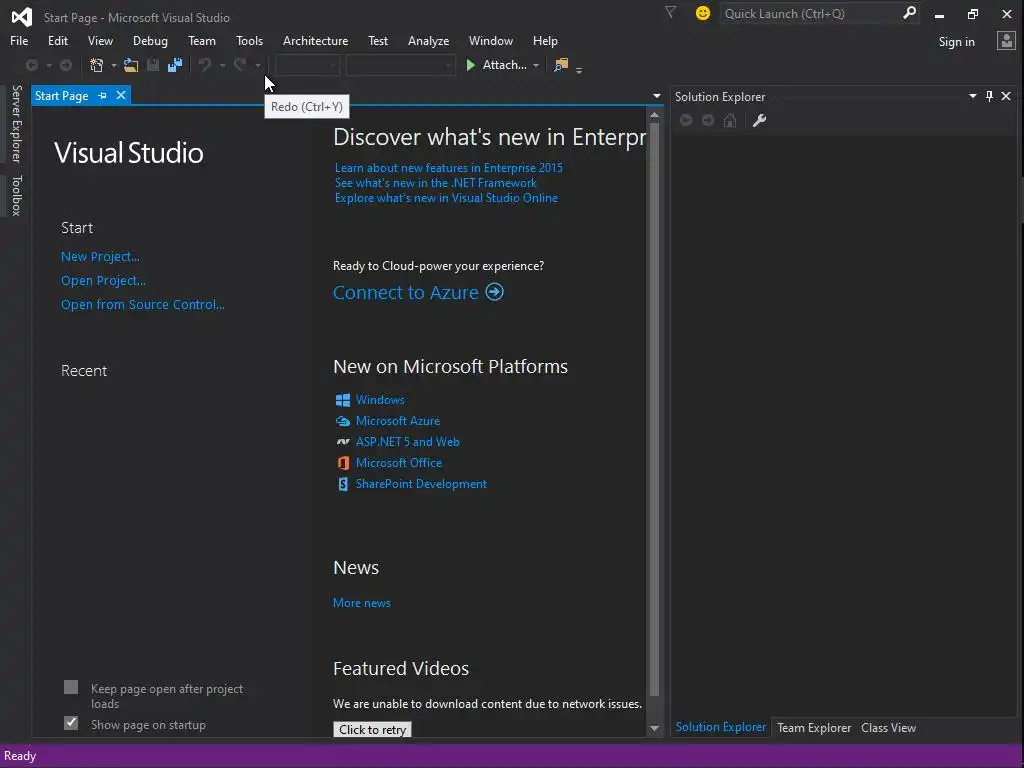Close the Start Page tab
The image size is (1024, 768).
pyautogui.click(x=121, y=95)
